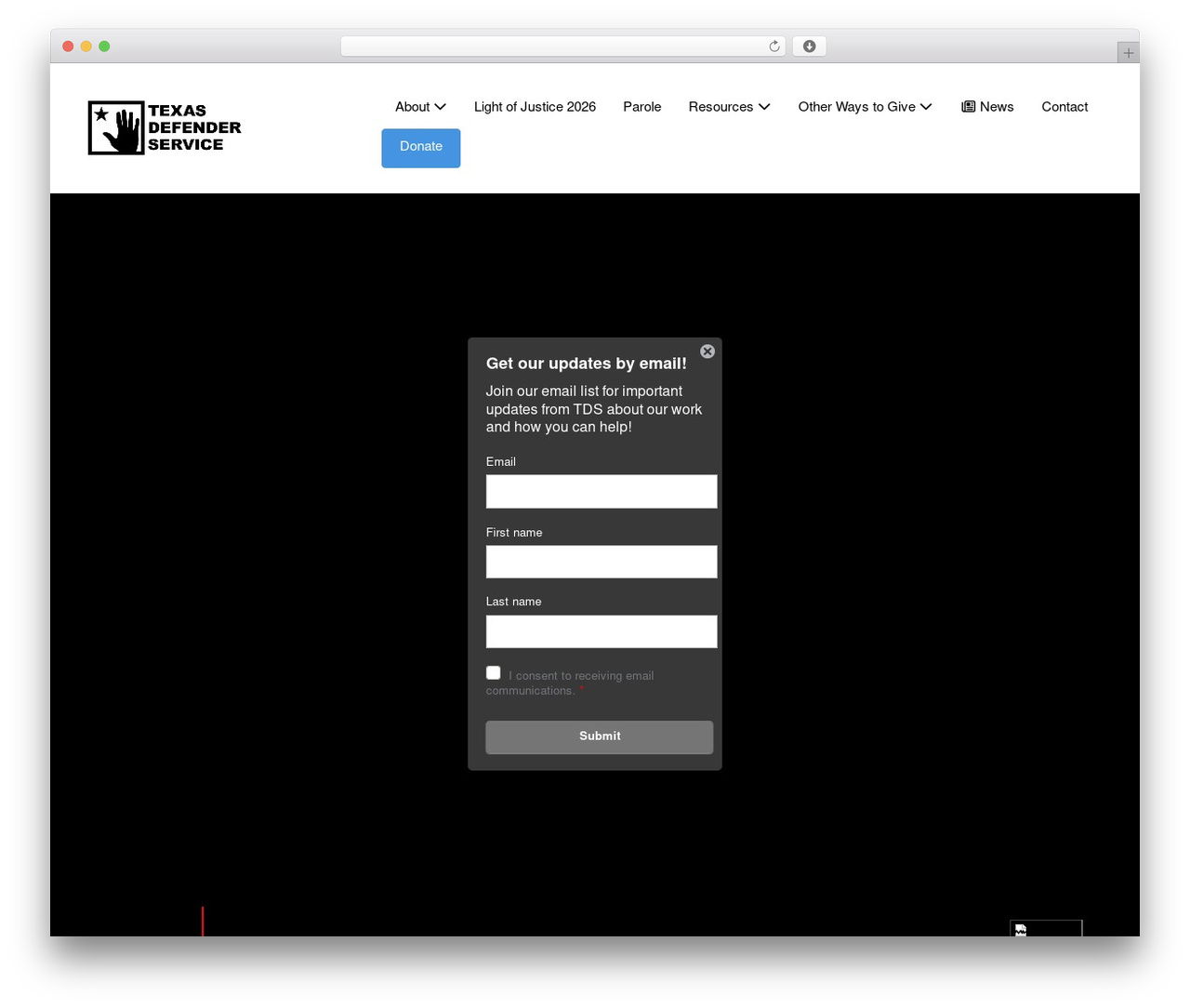Check the email consent checkbox

[x=494, y=672]
